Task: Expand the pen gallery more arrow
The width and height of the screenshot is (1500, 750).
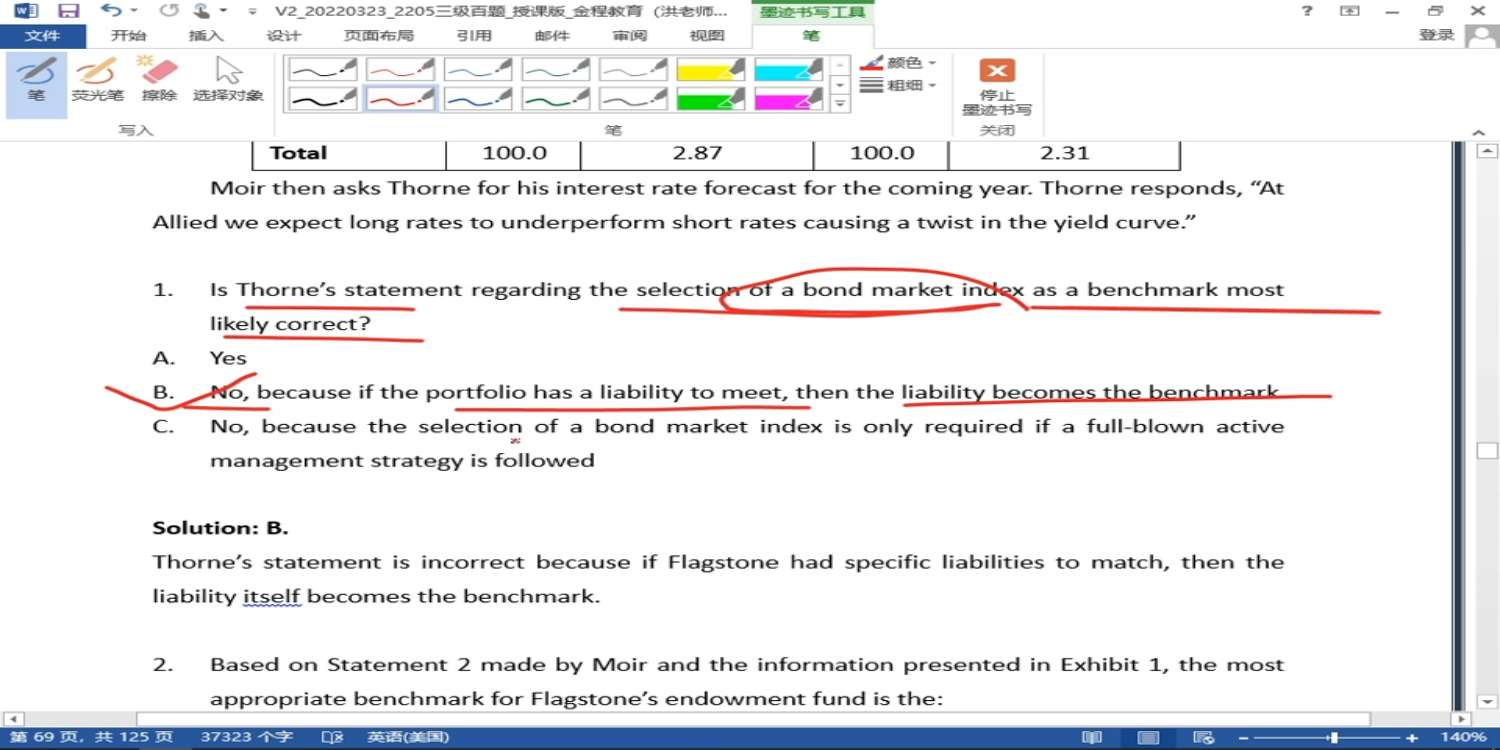Action: (841, 104)
